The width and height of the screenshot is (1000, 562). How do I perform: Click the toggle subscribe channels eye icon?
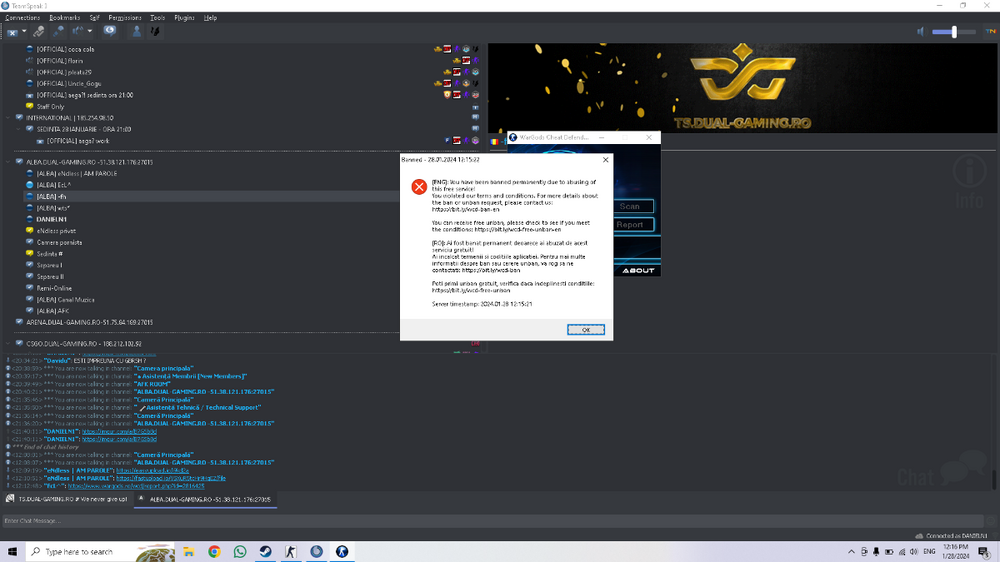click(109, 31)
